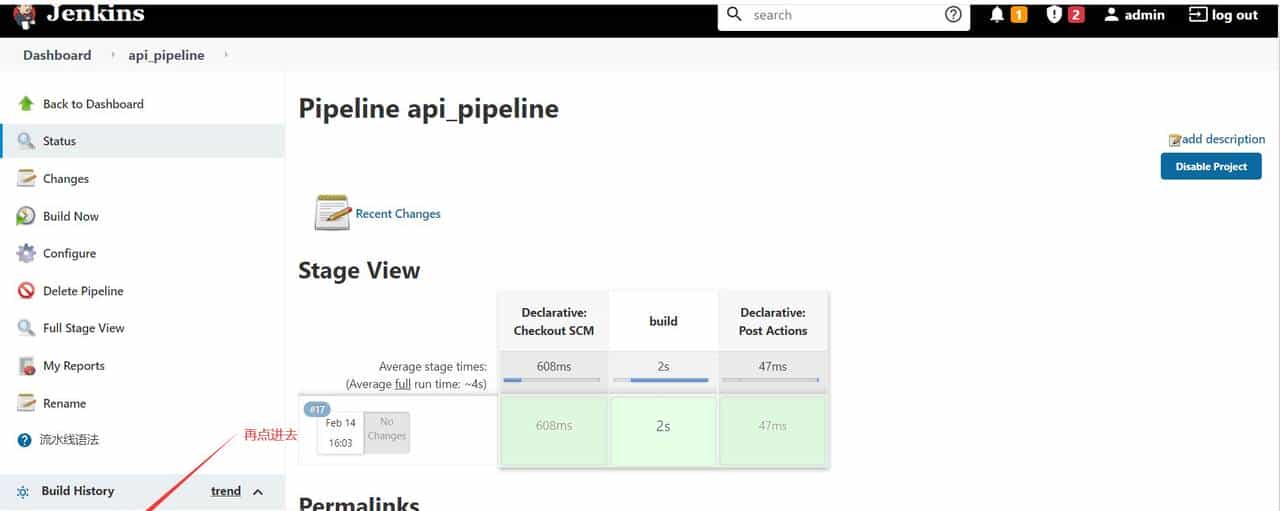Screen dimensions: 1280x511
Task: Click the search magnifier icon
Action: (734, 15)
